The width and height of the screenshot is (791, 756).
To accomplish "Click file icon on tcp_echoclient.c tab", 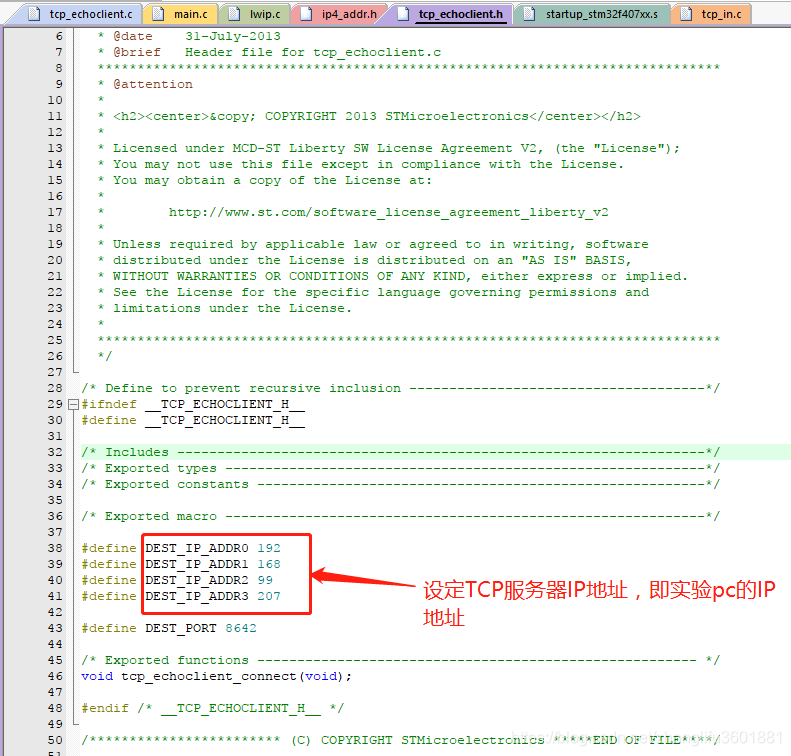I will 34,14.
